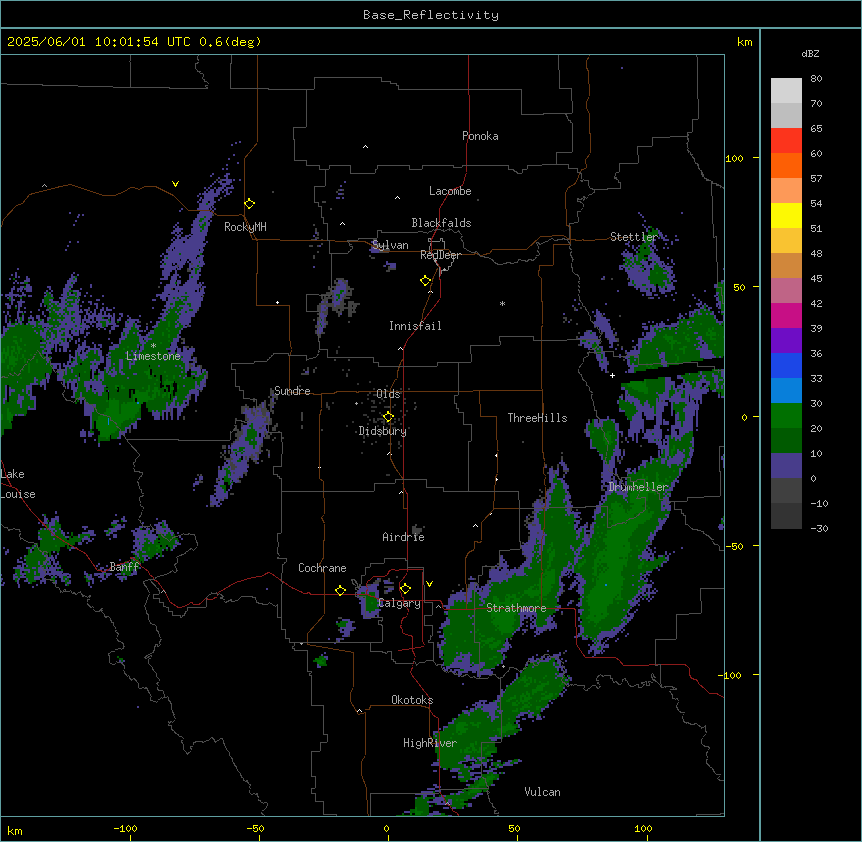Click the Olds town label

pos(388,394)
